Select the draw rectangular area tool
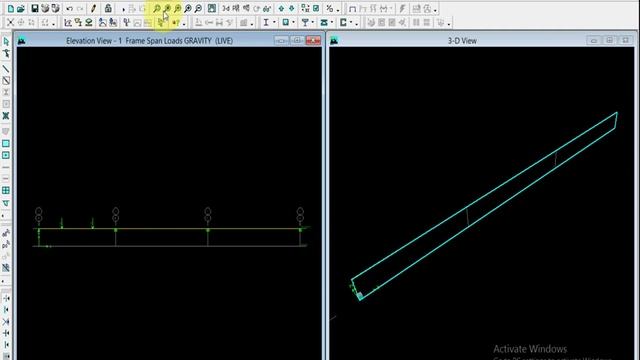Viewport: 640px width, 360px height. coord(6,144)
